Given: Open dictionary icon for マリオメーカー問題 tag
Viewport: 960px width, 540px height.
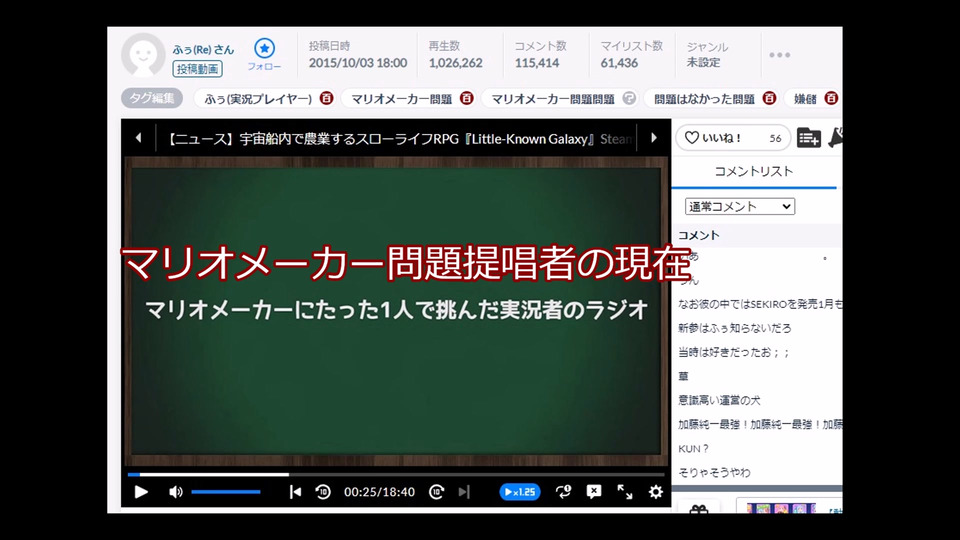Looking at the screenshot, I should (x=467, y=98).
